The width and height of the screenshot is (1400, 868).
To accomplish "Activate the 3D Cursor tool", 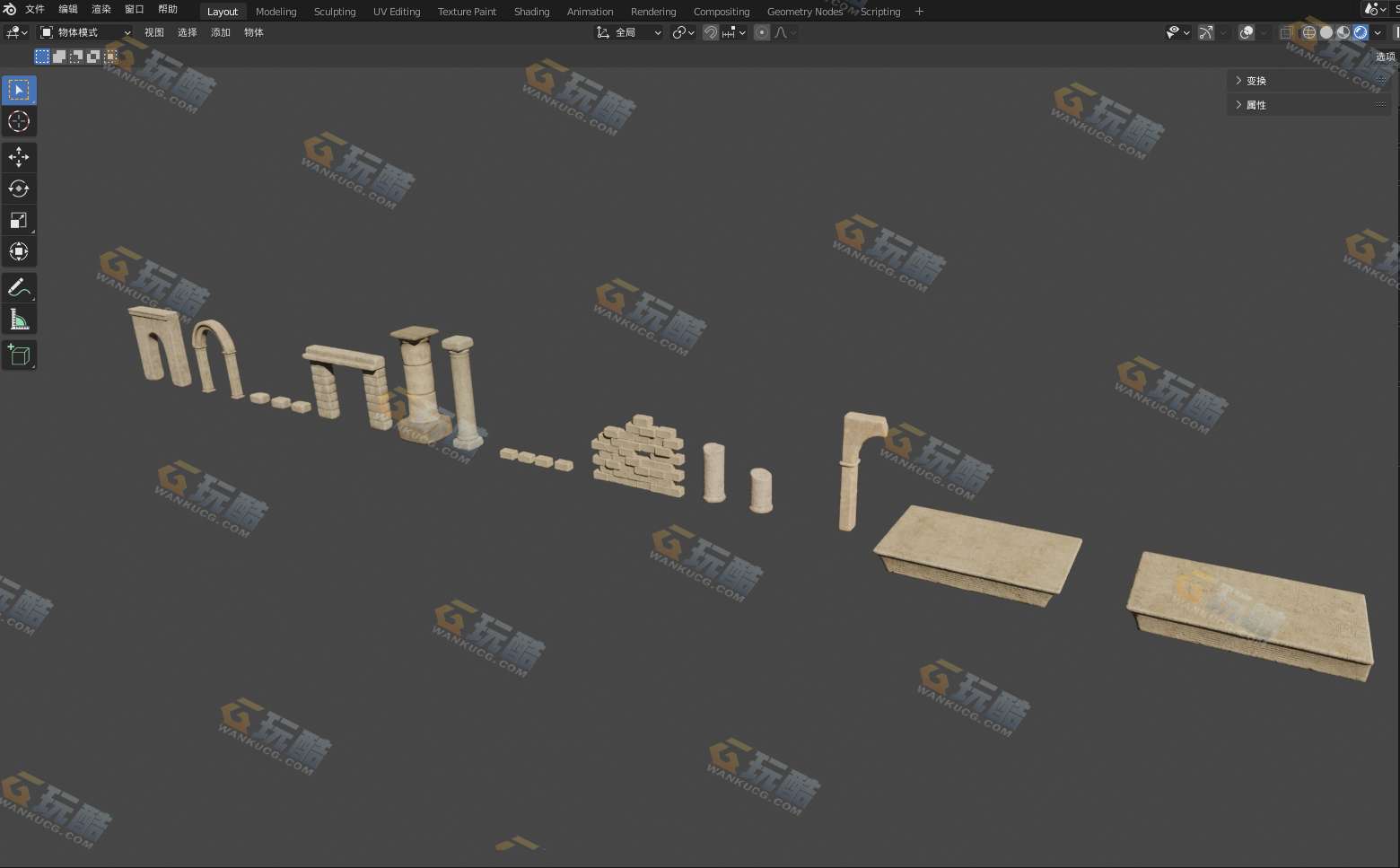I will (19, 121).
